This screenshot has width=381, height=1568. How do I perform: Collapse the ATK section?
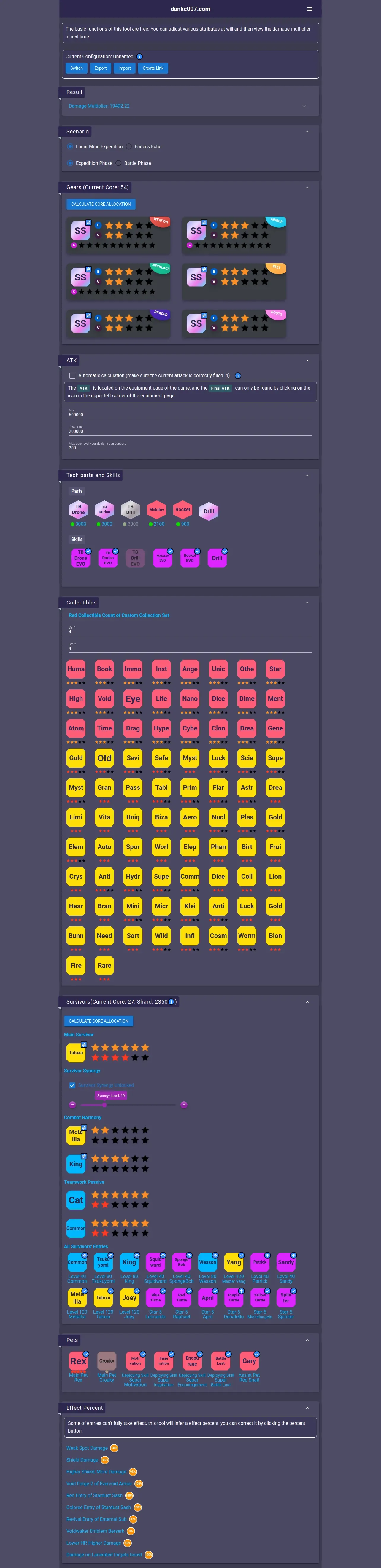pyautogui.click(x=307, y=360)
